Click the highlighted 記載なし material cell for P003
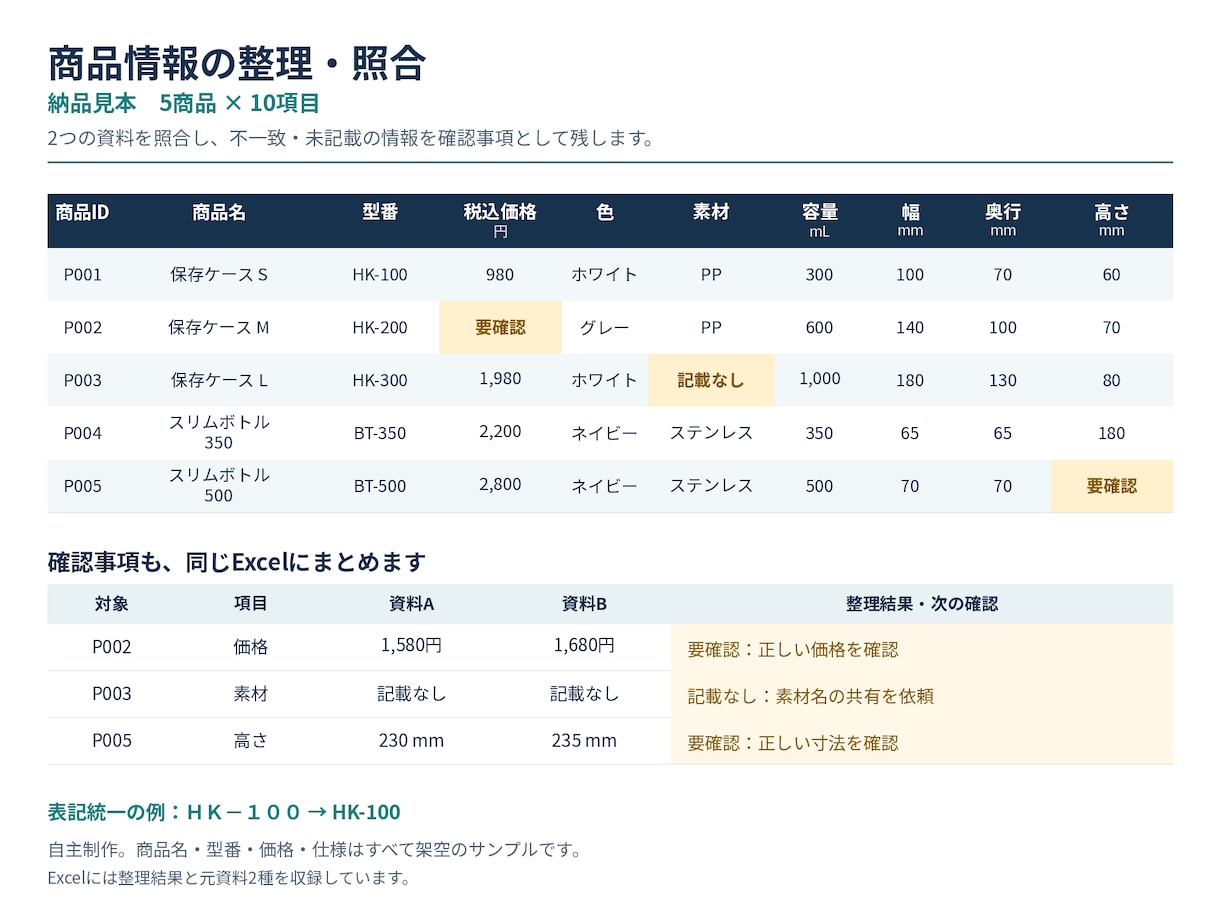 [x=711, y=380]
